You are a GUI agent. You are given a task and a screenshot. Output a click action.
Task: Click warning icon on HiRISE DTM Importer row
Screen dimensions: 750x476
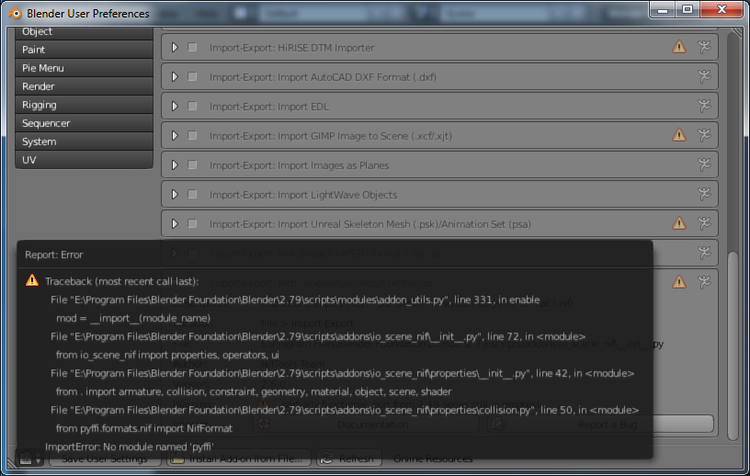(x=679, y=47)
